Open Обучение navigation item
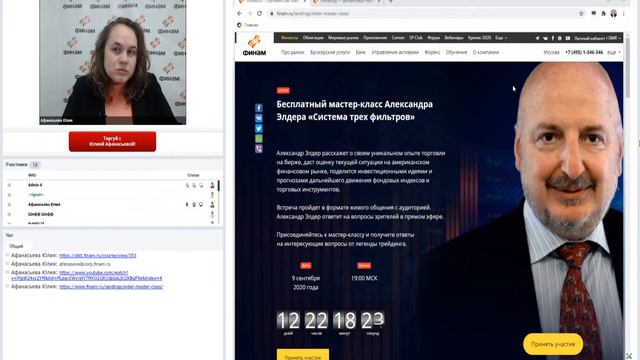Screen dimensions: 640x360 (x=456, y=52)
